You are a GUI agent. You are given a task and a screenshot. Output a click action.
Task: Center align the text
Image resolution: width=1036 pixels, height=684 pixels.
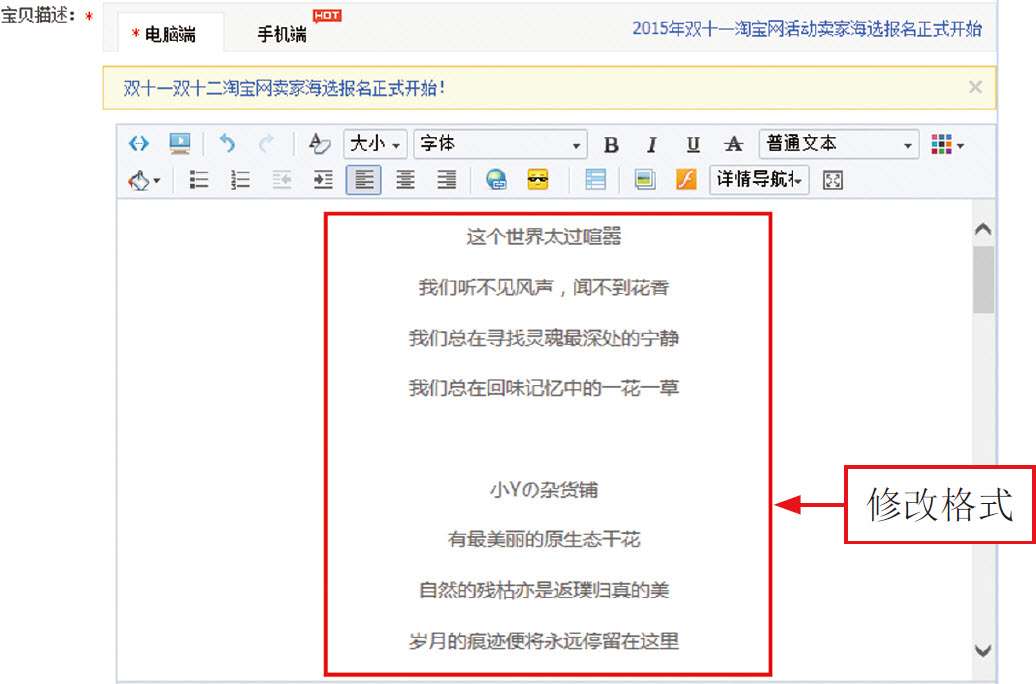[x=405, y=180]
